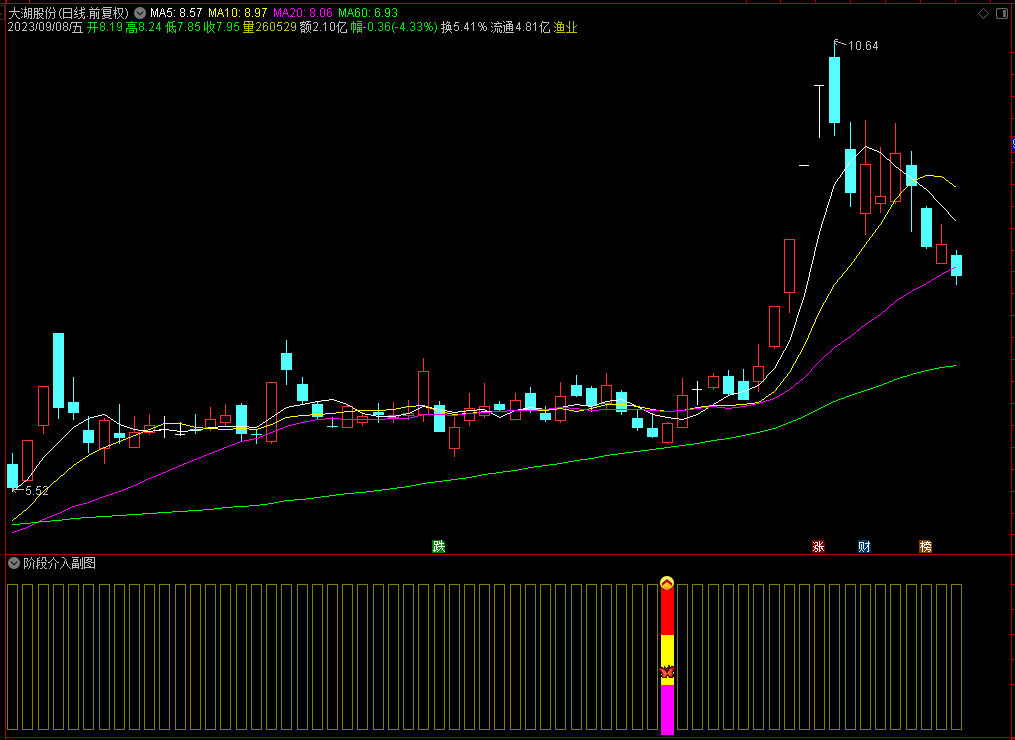This screenshot has width=1015, height=740.
Task: Click the volume value 量260529
Action: (x=270, y=27)
